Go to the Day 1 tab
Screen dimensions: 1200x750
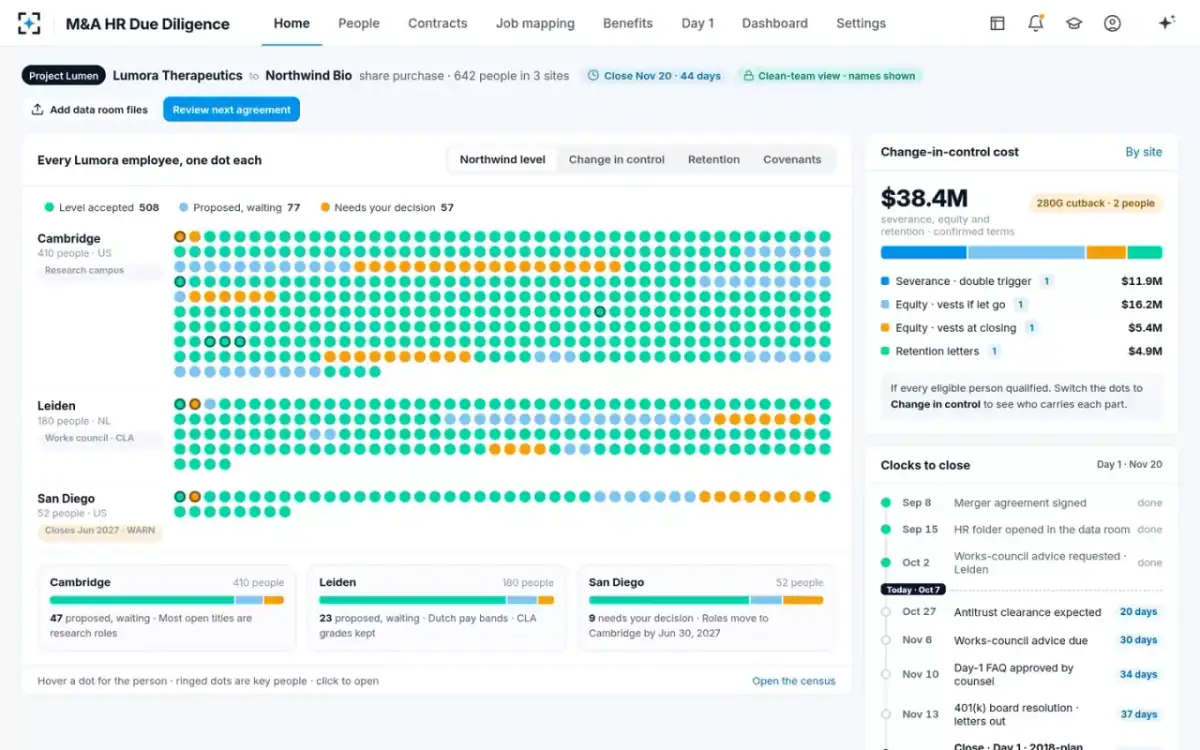click(x=698, y=23)
